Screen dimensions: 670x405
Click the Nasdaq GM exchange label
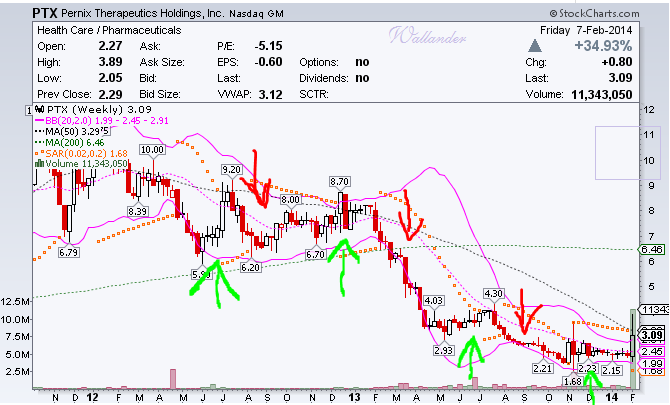click(256, 14)
